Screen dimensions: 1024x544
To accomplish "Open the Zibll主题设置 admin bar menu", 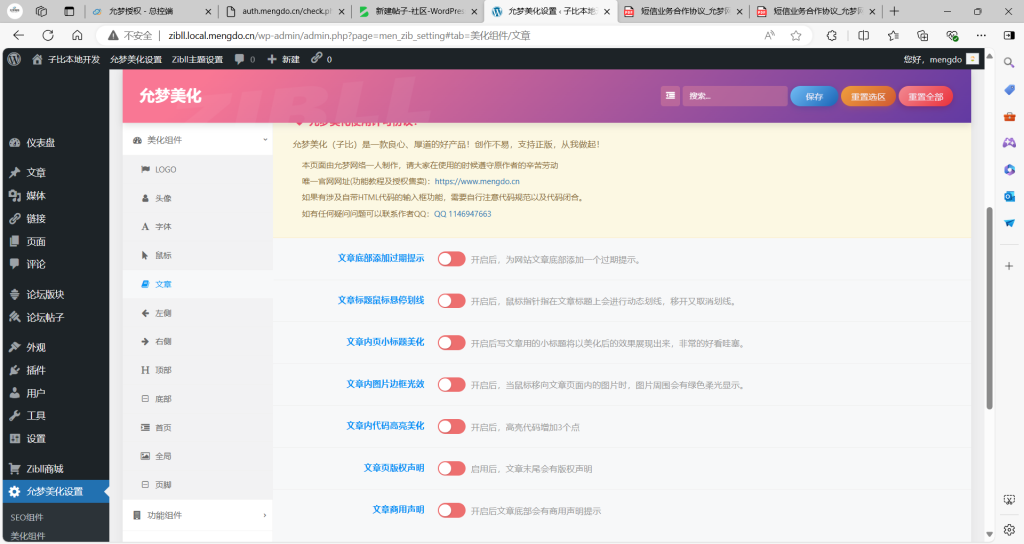I will (x=197, y=59).
